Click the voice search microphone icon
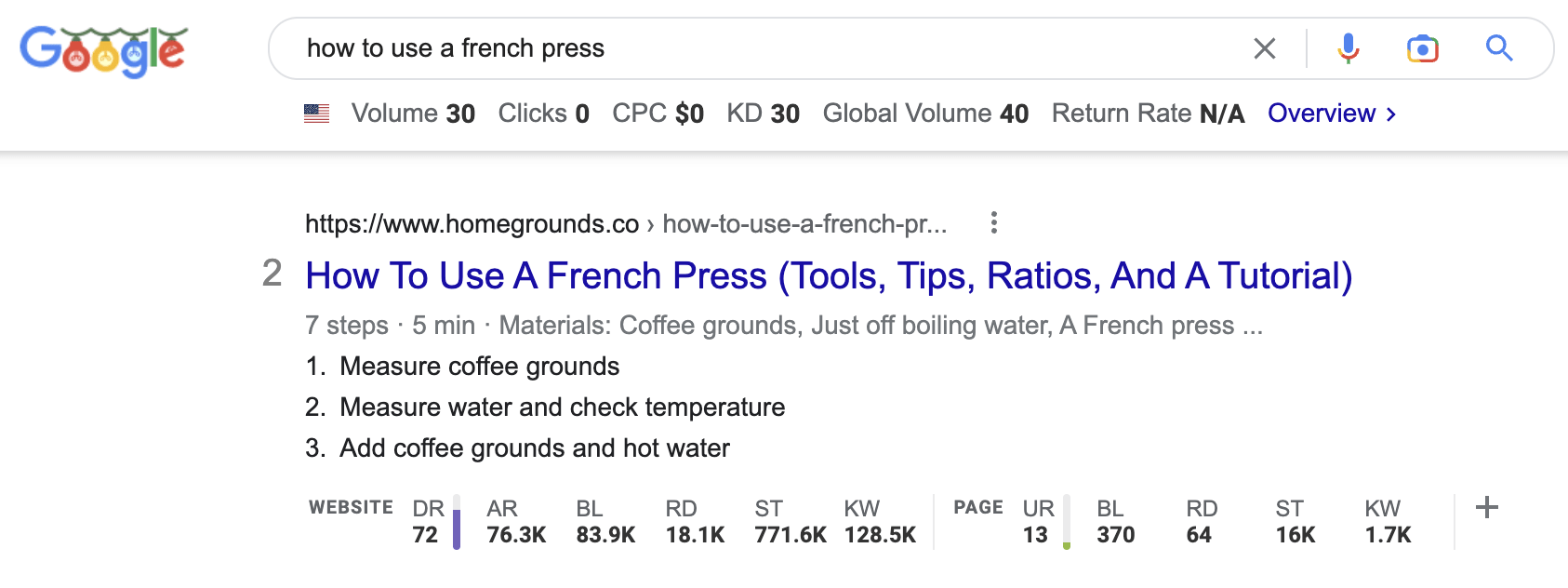Image resolution: width=1568 pixels, height=588 pixels. [x=1348, y=48]
